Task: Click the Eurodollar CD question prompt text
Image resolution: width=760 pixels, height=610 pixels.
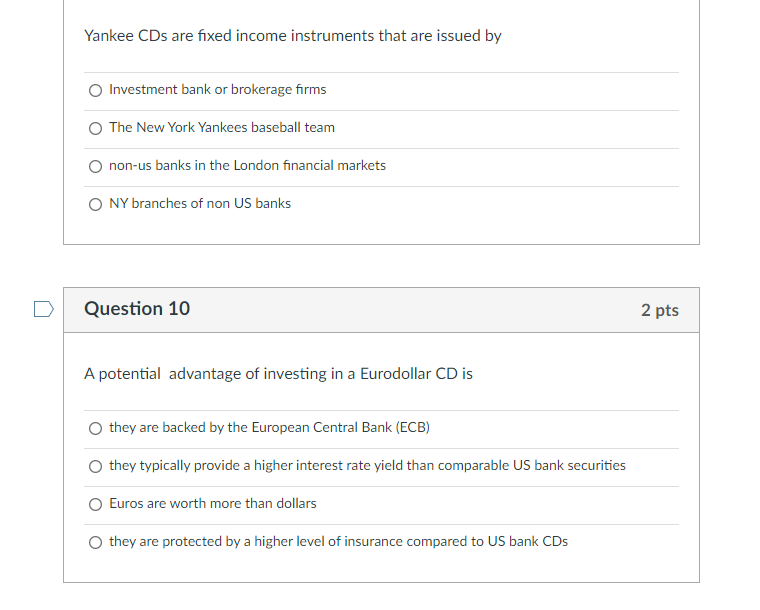Action: point(278,374)
